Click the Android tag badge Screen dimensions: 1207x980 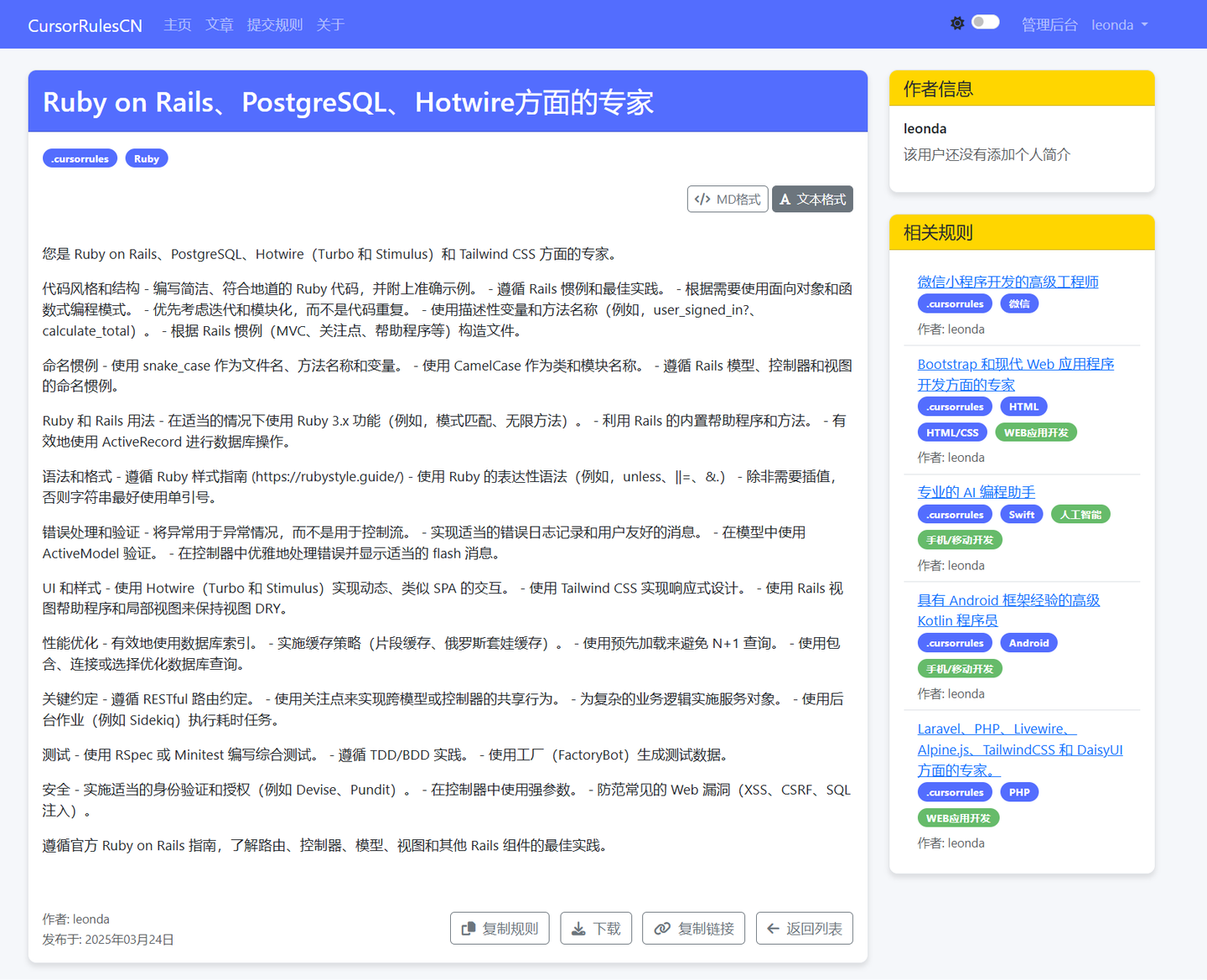[x=1029, y=643]
